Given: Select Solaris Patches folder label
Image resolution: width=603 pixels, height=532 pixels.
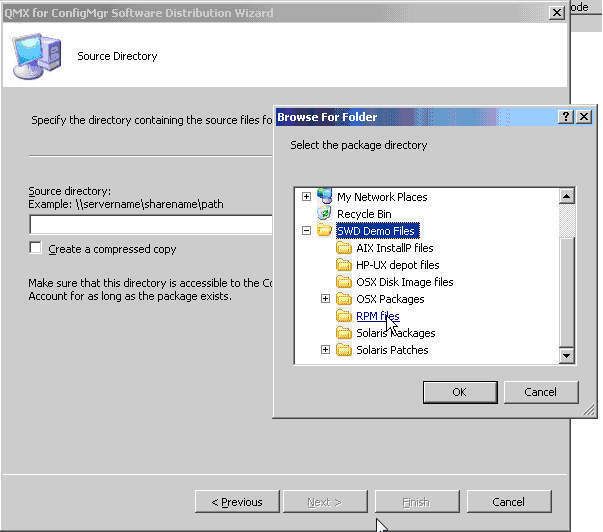Looking at the screenshot, I should 392,350.
